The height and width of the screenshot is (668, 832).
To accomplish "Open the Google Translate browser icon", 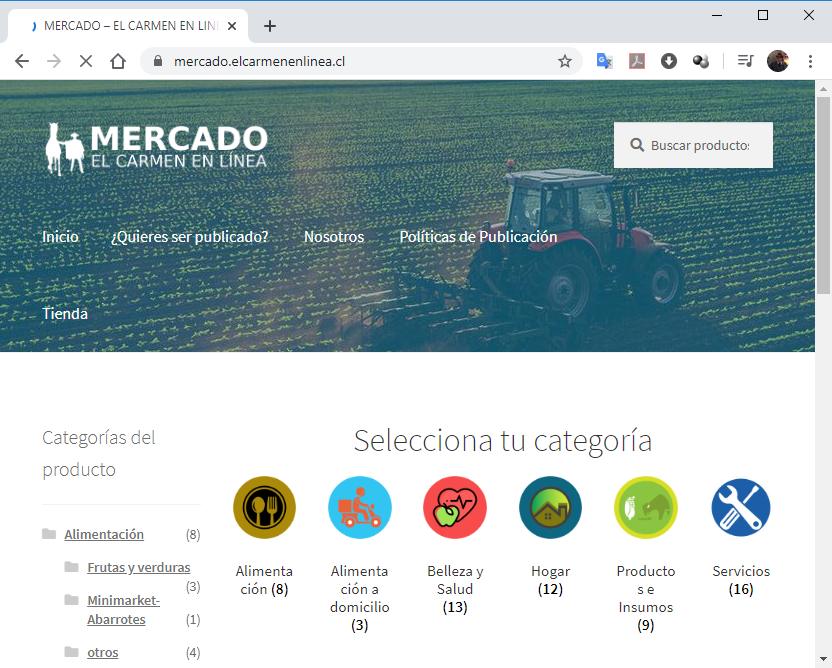I will (x=604, y=61).
